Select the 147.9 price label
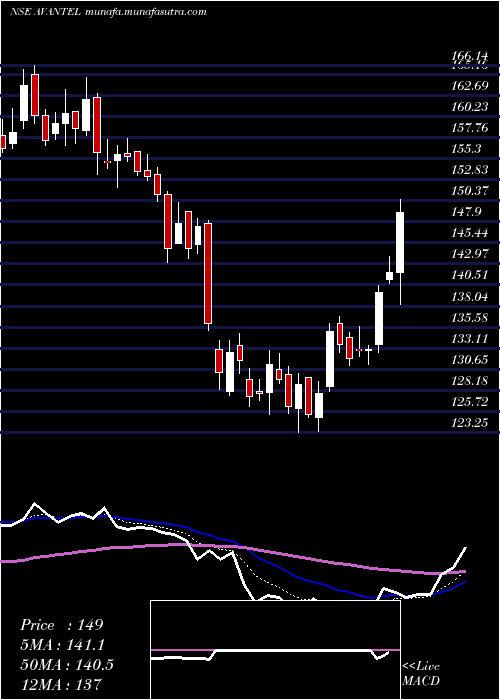Screen dimensions: 500x700 (x=466, y=212)
